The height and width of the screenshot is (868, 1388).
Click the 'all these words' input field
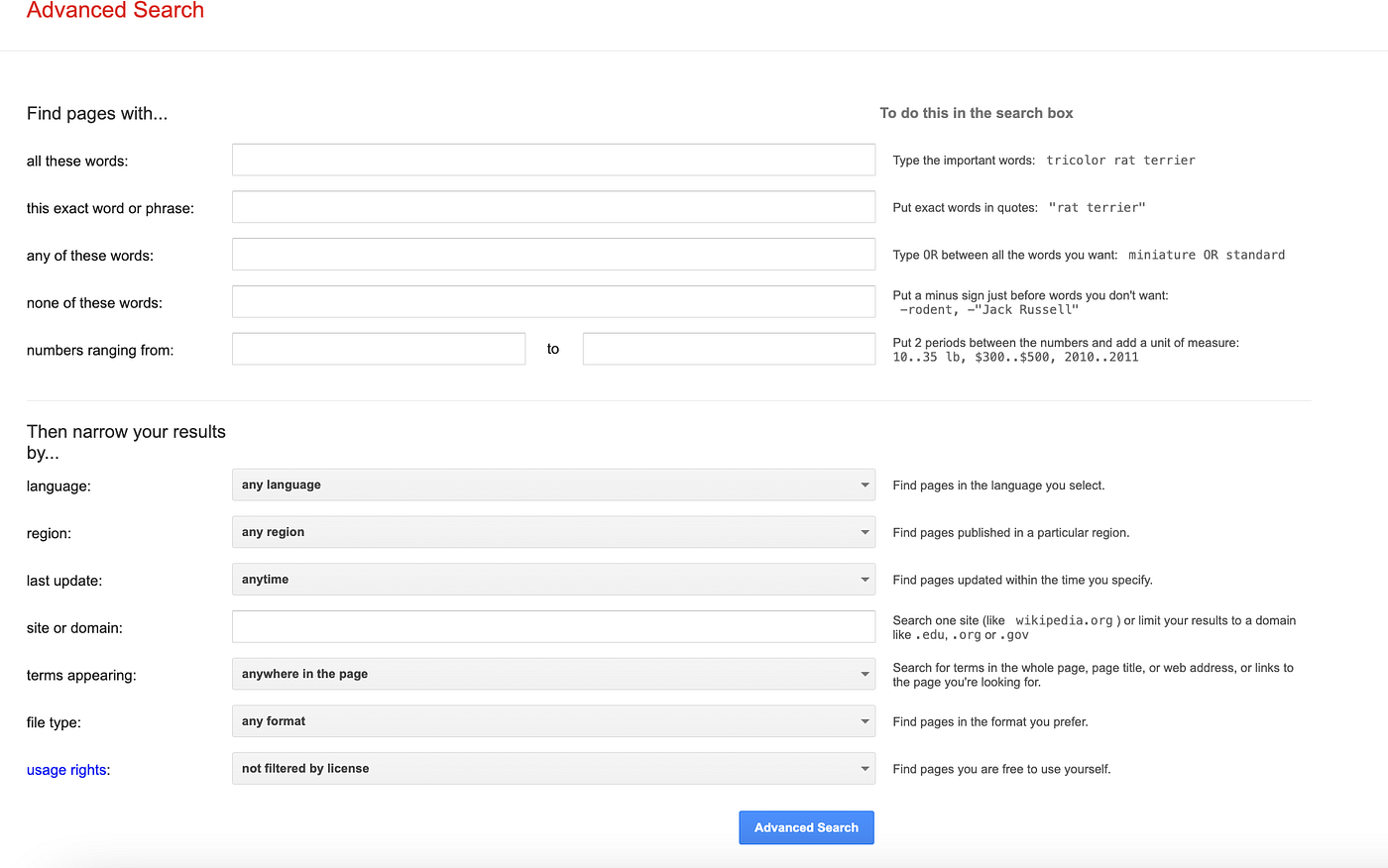[x=553, y=160]
